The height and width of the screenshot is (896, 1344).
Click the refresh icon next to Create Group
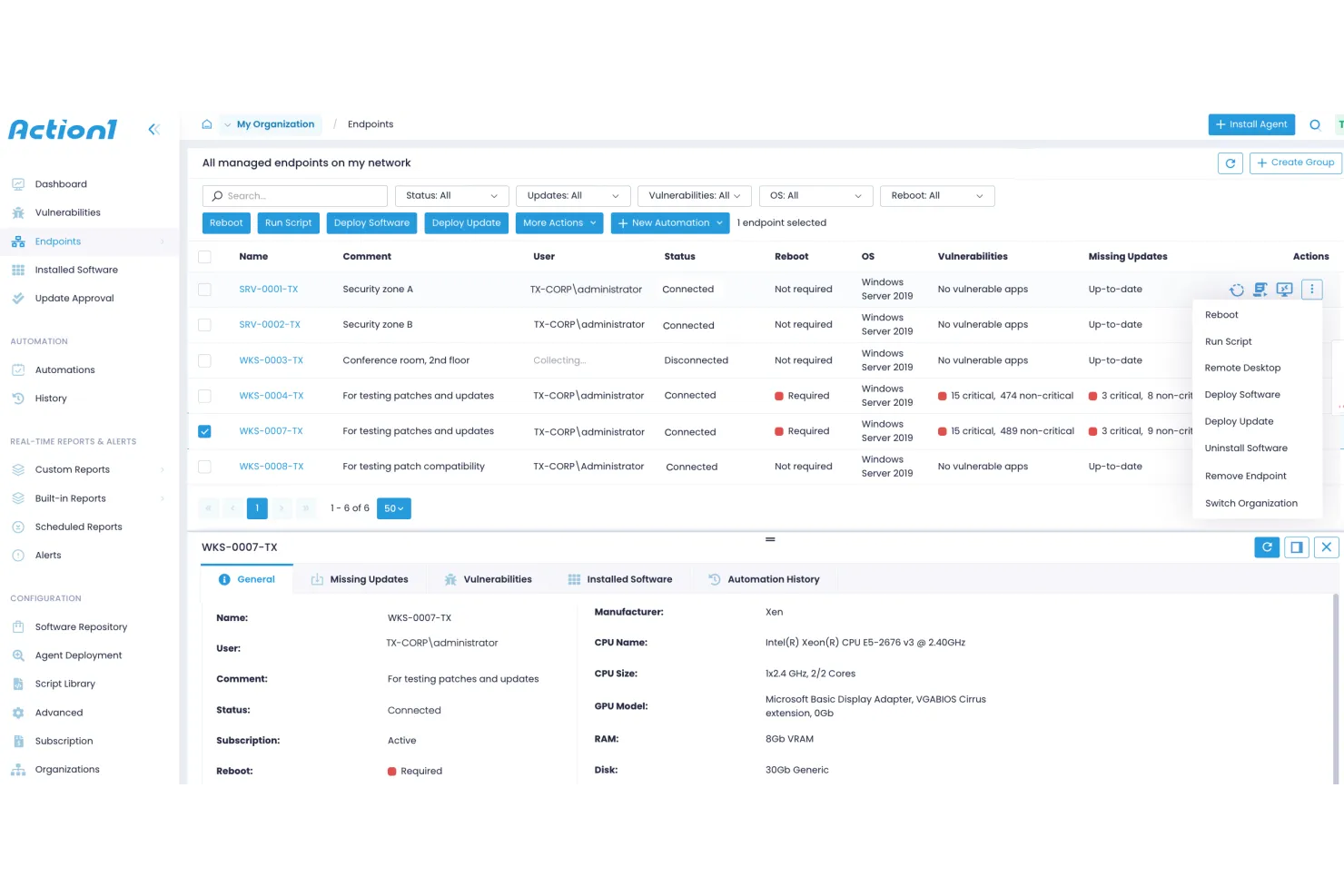[1230, 162]
